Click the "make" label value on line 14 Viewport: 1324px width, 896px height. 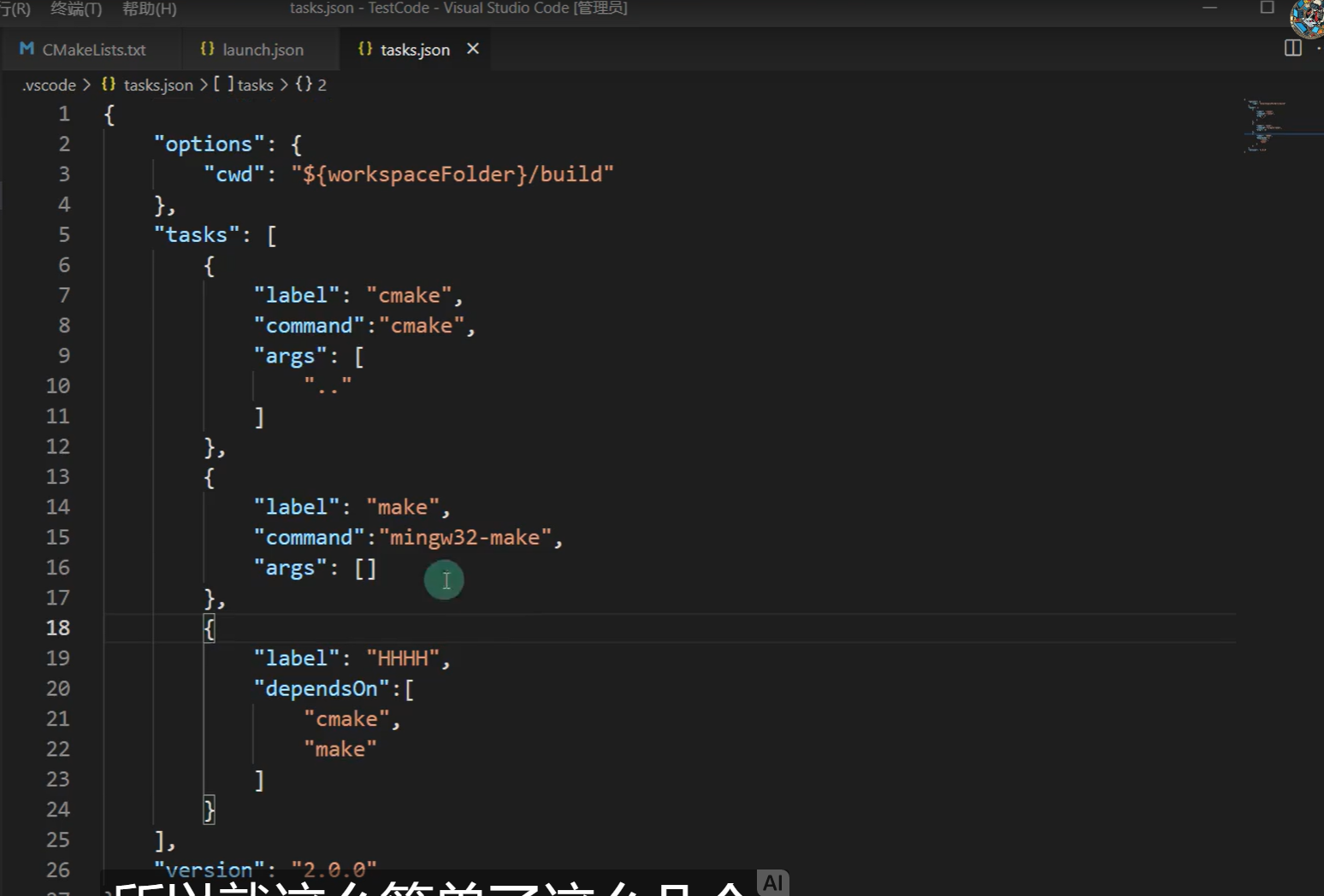(x=403, y=507)
